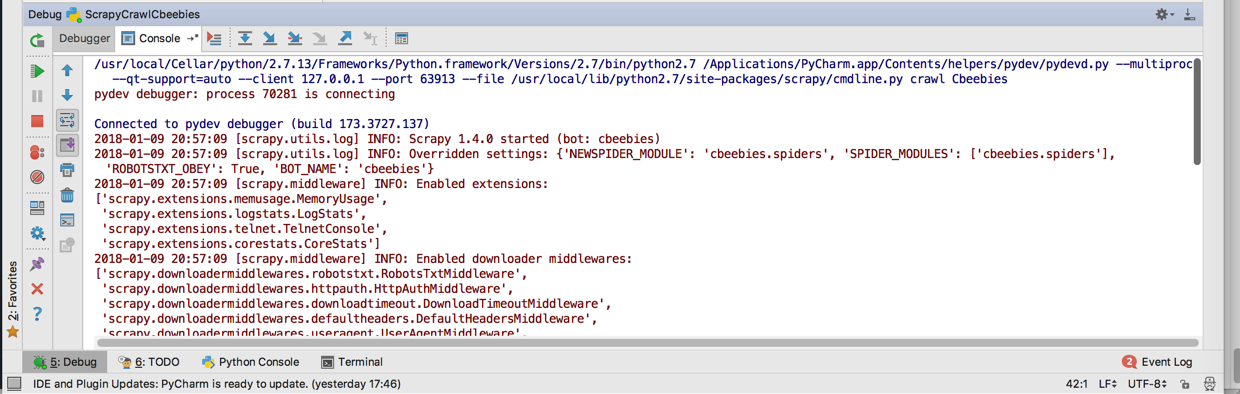Viewport: 1240px width, 394px height.
Task: Rerun the ScrapyCrawlCbeebies debug session
Action: (37, 40)
